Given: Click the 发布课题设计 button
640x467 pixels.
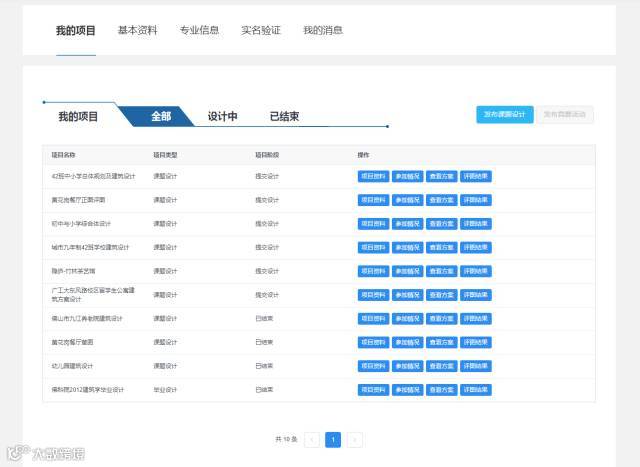Looking at the screenshot, I should coord(505,114).
